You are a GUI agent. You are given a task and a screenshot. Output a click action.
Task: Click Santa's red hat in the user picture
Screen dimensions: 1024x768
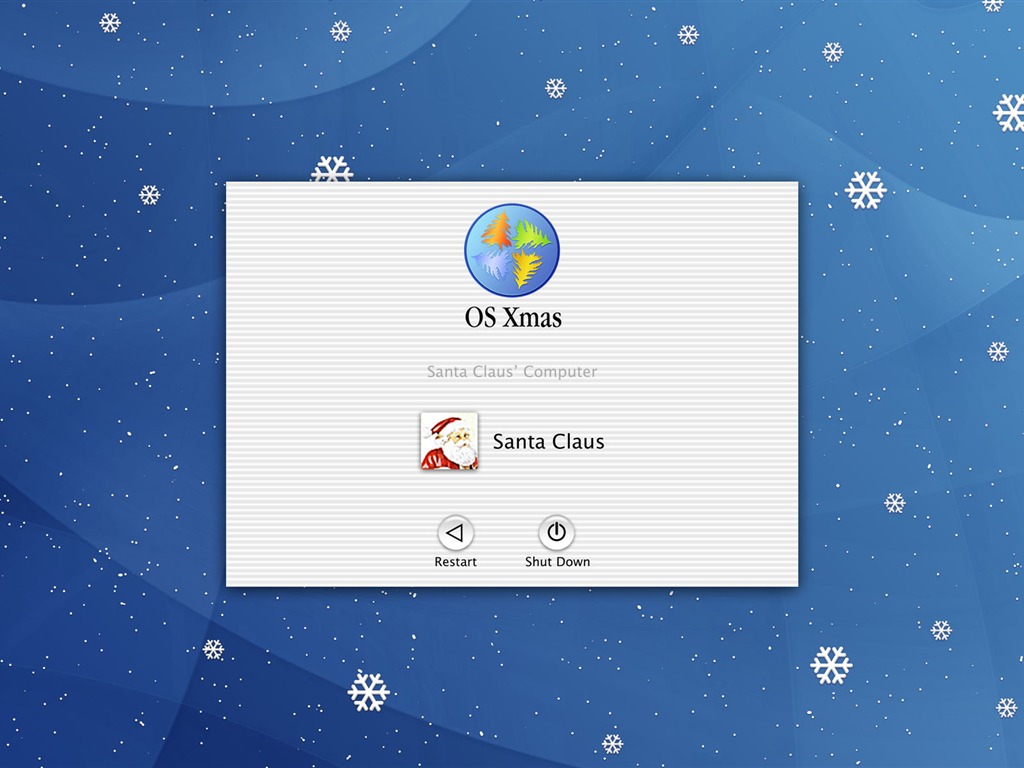[x=441, y=427]
